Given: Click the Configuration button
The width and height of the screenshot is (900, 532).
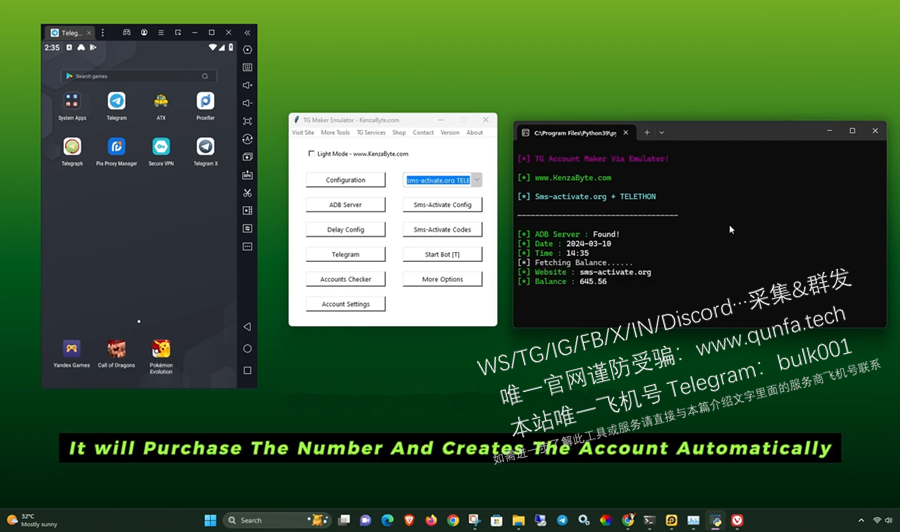Looking at the screenshot, I should (346, 180).
